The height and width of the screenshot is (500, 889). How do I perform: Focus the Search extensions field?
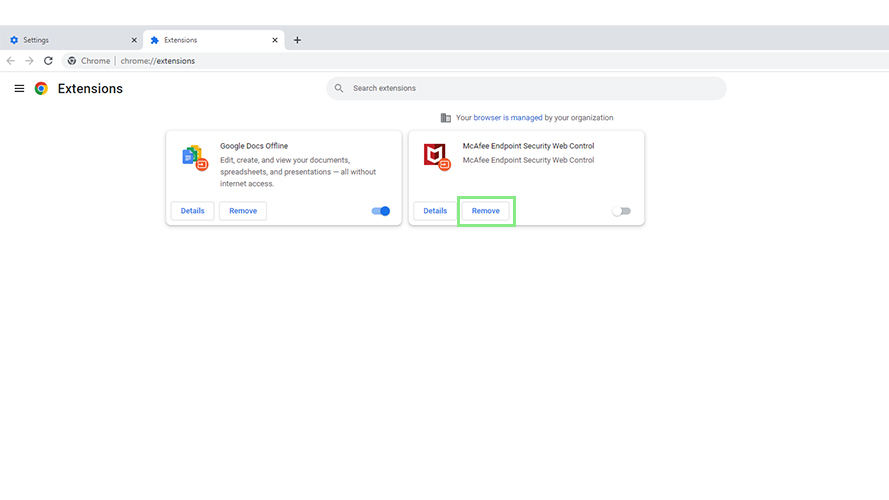coord(526,88)
